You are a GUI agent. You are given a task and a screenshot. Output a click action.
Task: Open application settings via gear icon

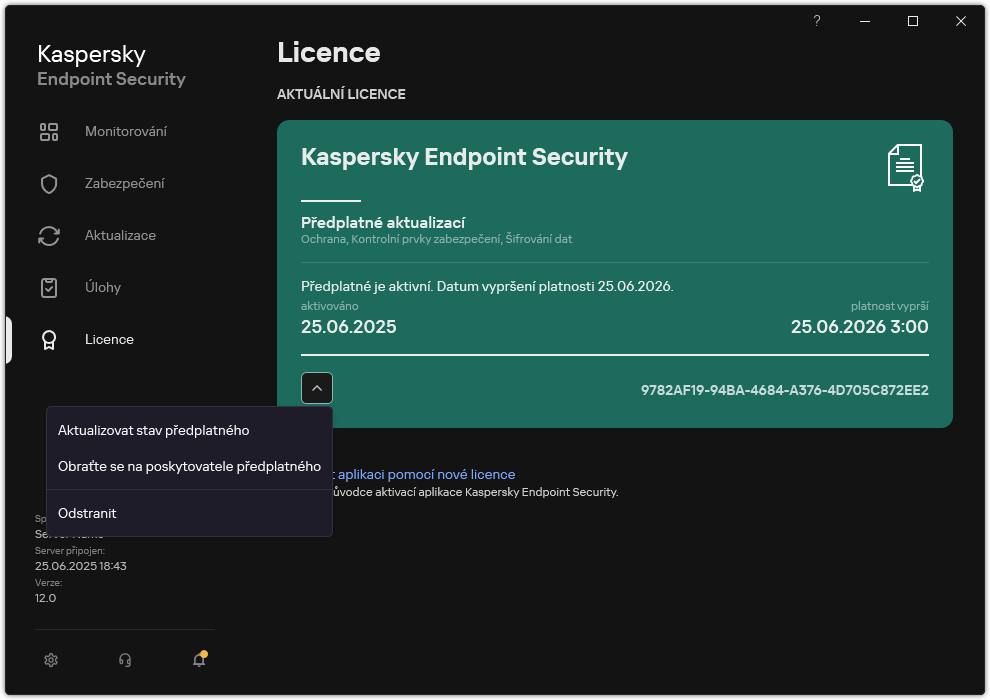coord(50,660)
